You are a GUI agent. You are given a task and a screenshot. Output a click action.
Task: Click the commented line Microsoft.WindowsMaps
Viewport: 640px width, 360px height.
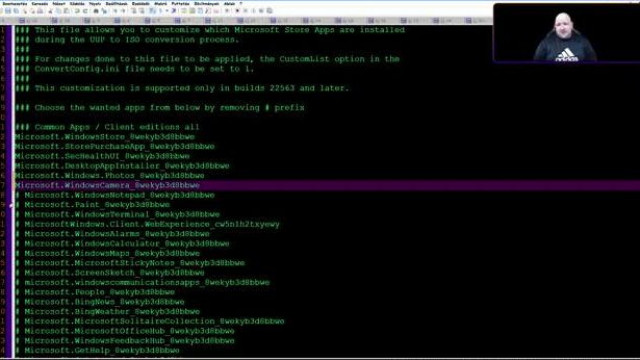click(108, 253)
